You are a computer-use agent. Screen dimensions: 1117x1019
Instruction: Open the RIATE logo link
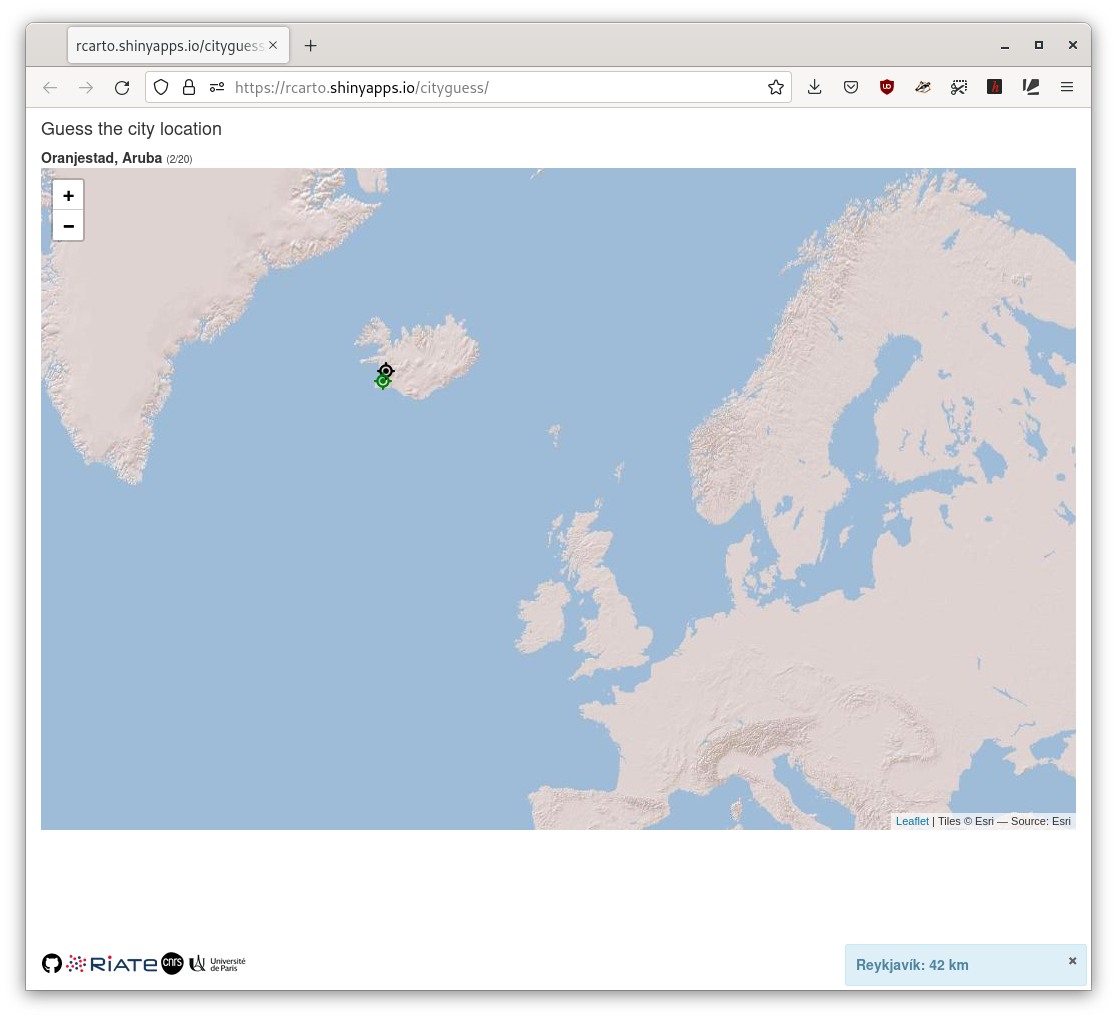(x=111, y=963)
